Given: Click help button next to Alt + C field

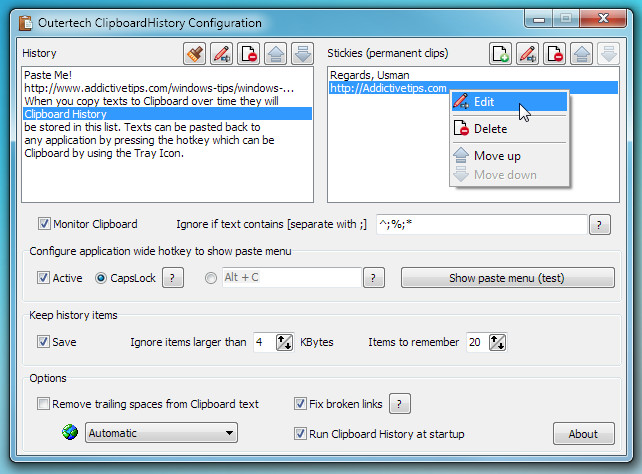Looking at the screenshot, I should (374, 278).
